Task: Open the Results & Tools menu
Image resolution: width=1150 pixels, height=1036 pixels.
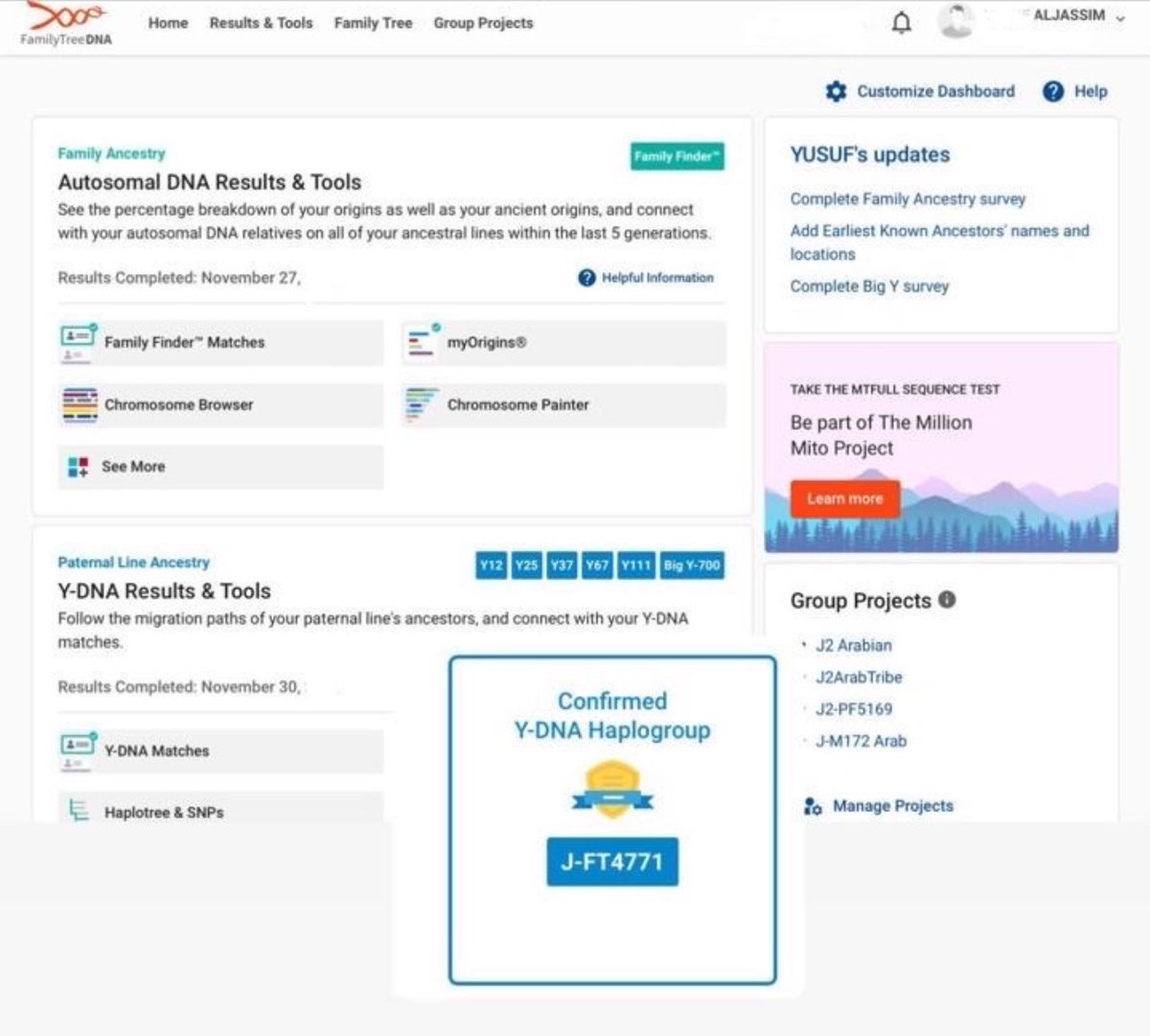Action: coord(261,23)
